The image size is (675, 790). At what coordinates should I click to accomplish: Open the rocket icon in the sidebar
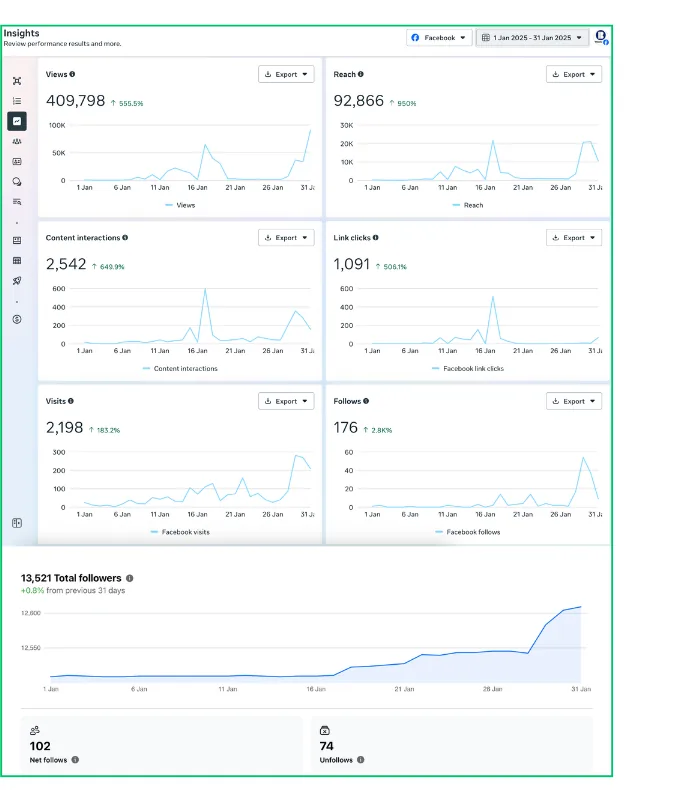click(x=17, y=281)
